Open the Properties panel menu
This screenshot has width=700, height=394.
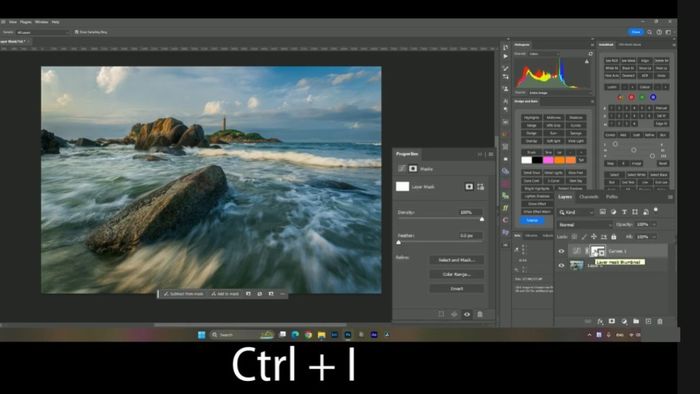[x=491, y=154]
